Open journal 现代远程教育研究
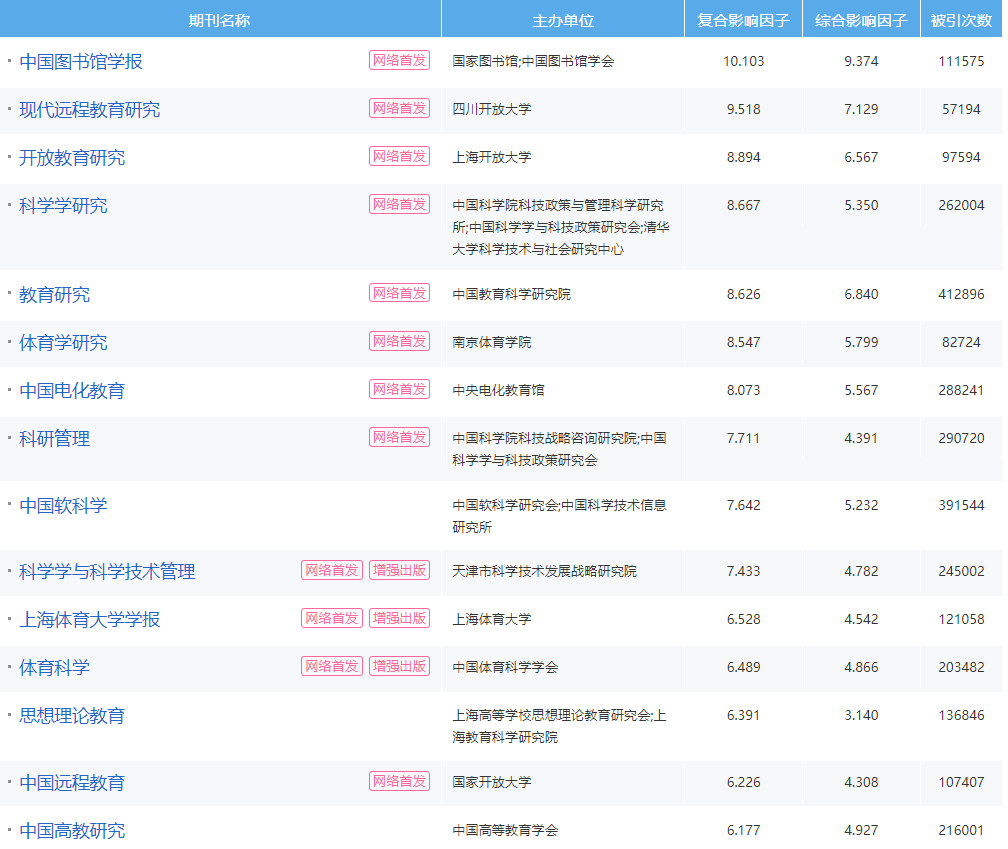This screenshot has height=849, width=1008. (89, 110)
